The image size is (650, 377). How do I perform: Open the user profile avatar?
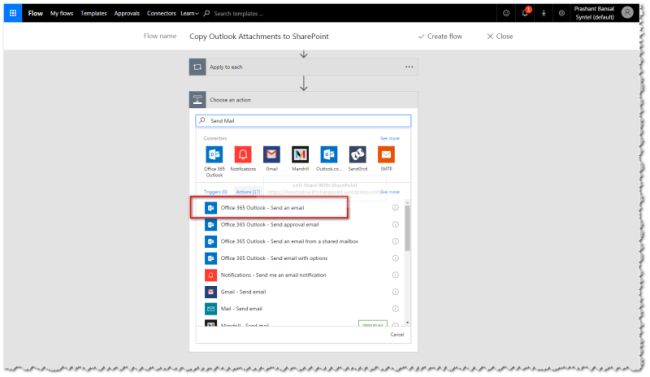pyautogui.click(x=627, y=13)
